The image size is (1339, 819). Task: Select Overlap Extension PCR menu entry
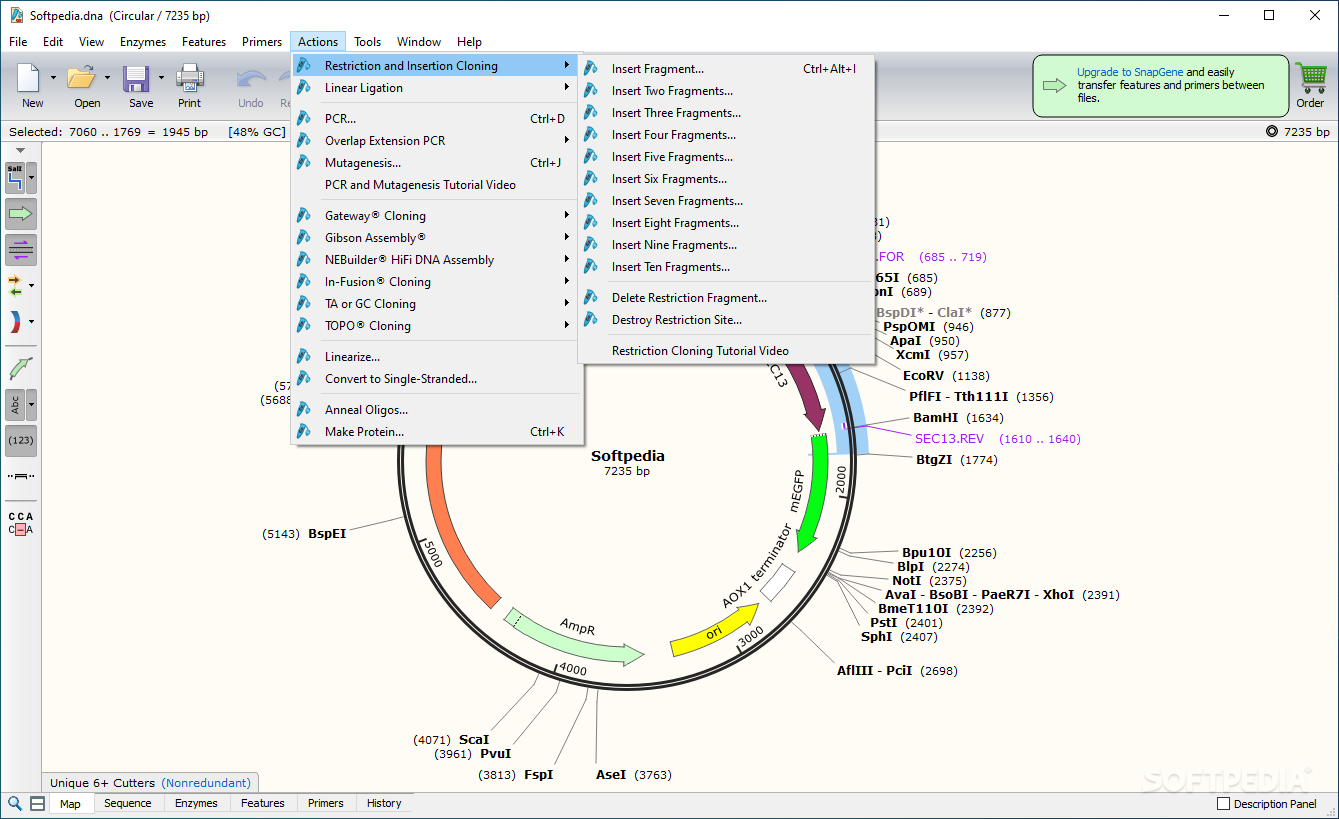click(436, 140)
